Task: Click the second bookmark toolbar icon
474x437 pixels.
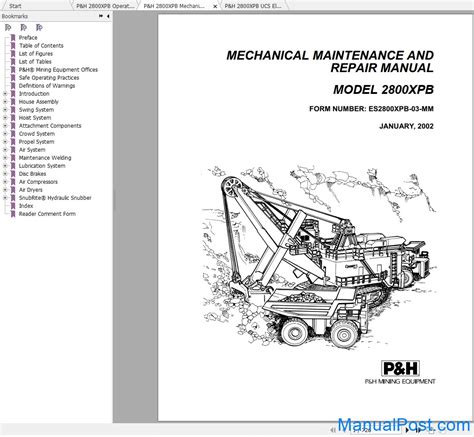Action: [23, 27]
